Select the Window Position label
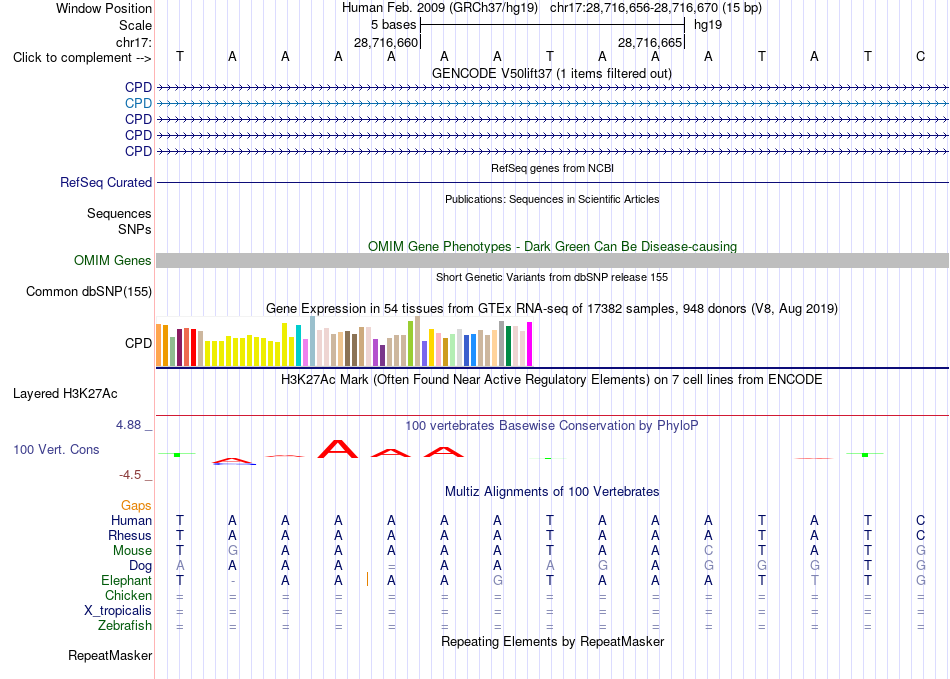 point(104,8)
